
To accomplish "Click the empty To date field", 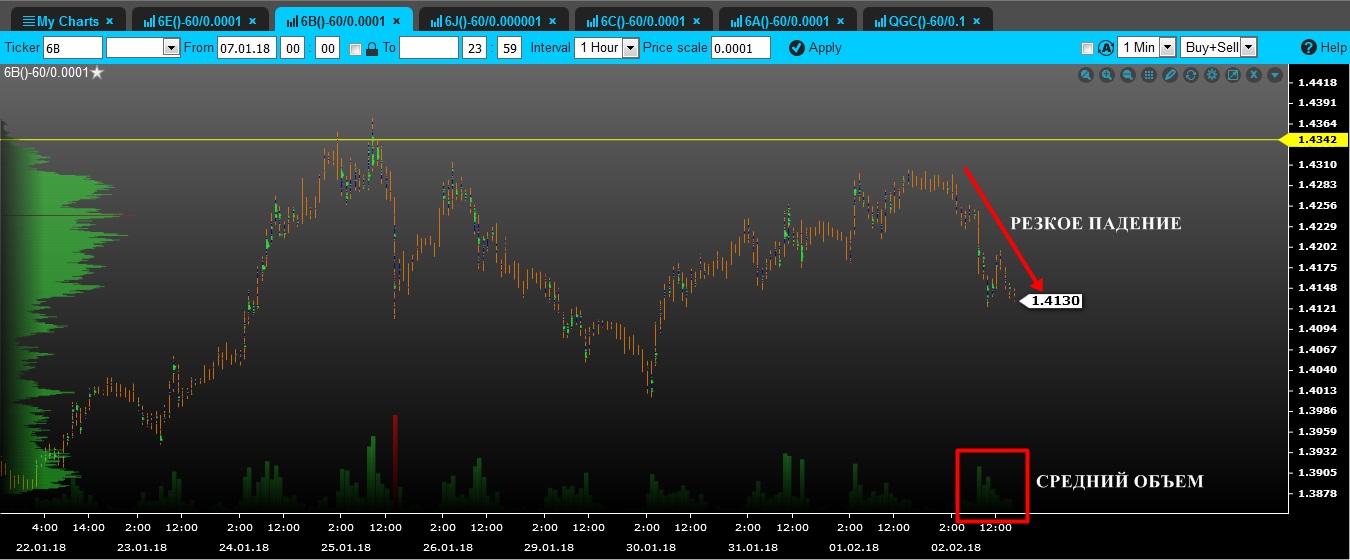I will (428, 47).
